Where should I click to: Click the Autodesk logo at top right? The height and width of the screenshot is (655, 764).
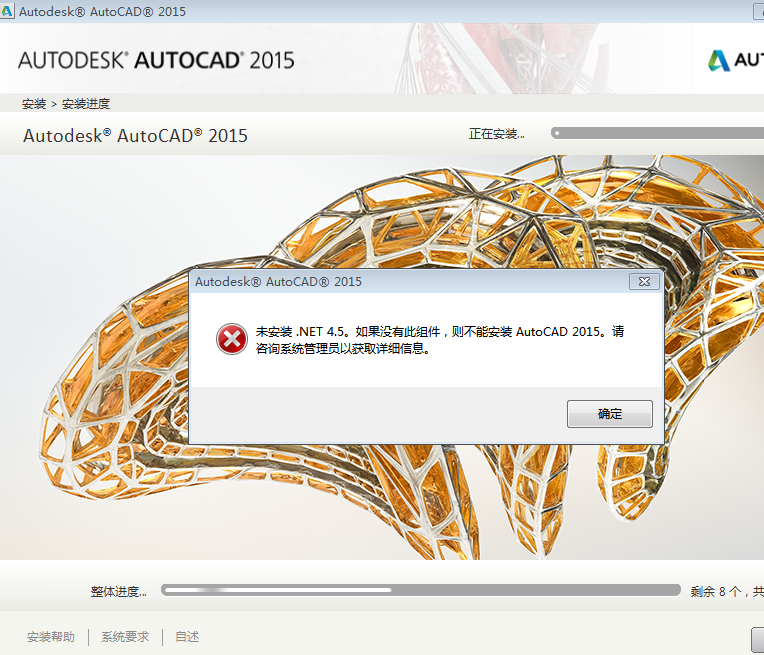click(736, 60)
